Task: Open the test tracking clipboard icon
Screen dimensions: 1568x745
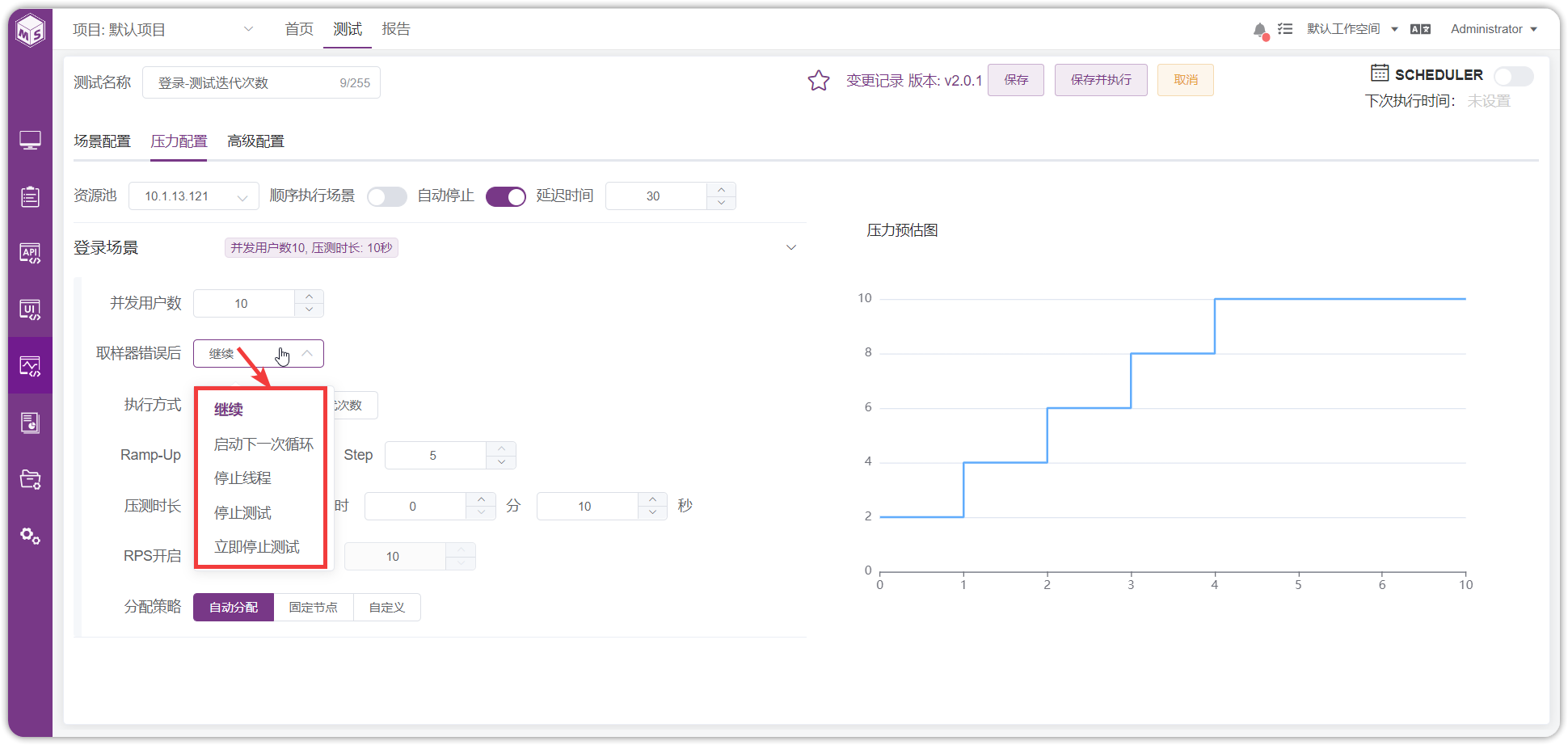Action: [x=30, y=196]
